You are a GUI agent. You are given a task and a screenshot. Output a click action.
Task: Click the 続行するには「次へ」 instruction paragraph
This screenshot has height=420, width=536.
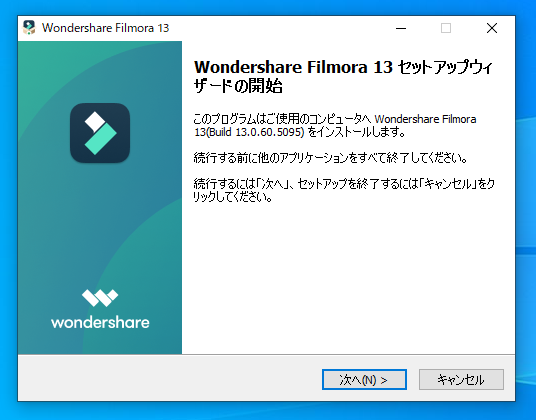pos(344,190)
